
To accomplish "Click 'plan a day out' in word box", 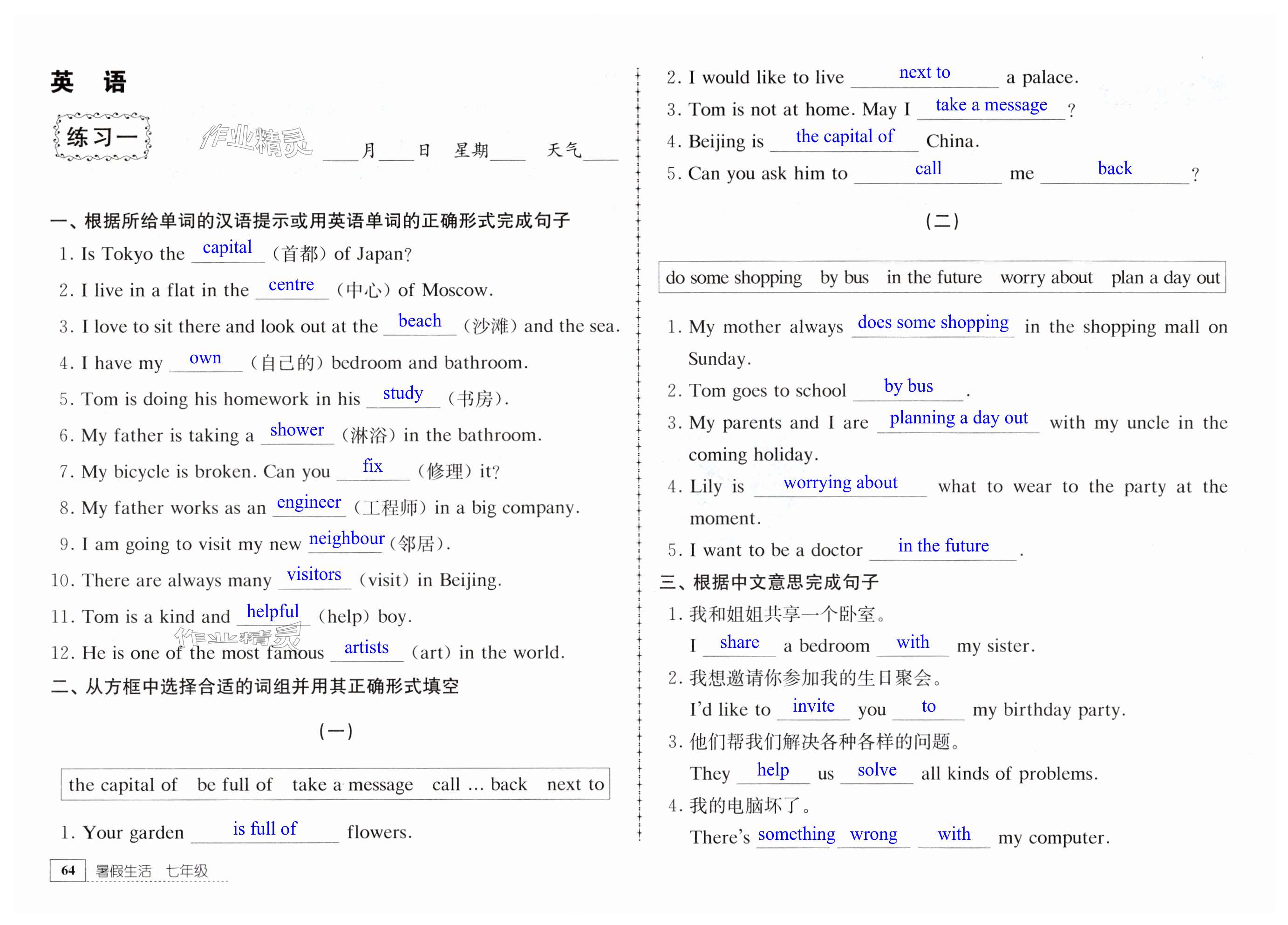I will 1165,278.
